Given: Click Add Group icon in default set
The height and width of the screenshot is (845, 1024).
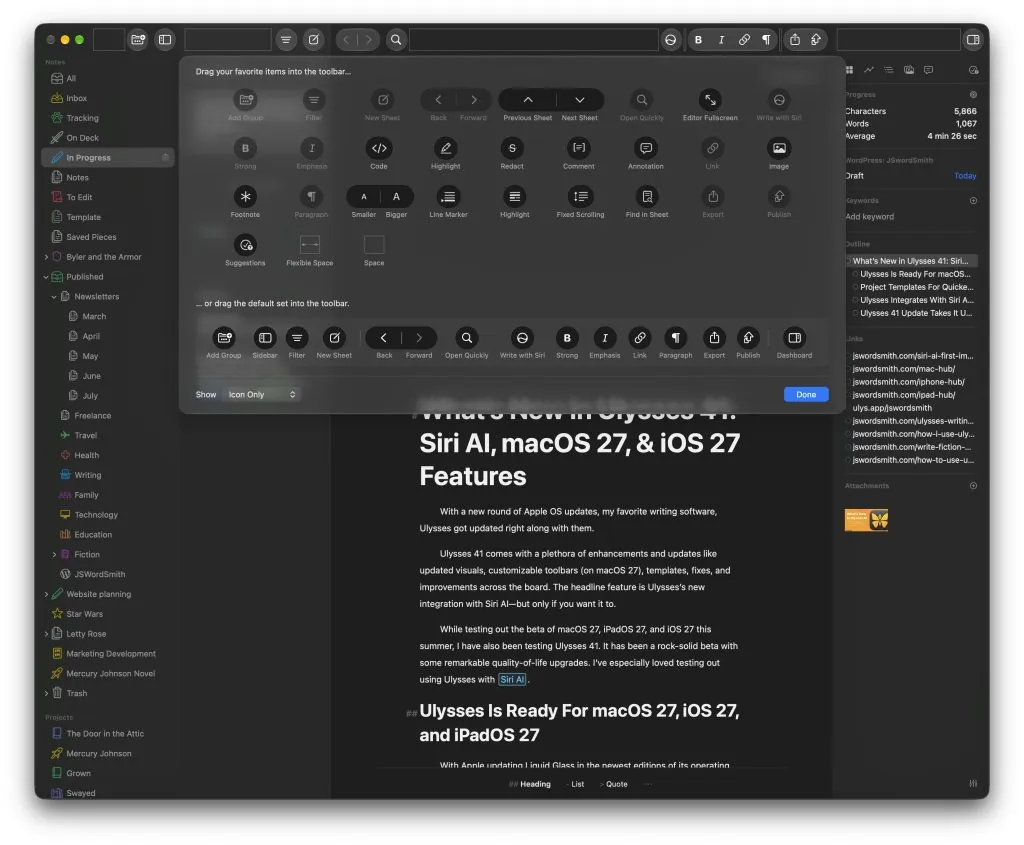Looking at the screenshot, I should (224, 338).
